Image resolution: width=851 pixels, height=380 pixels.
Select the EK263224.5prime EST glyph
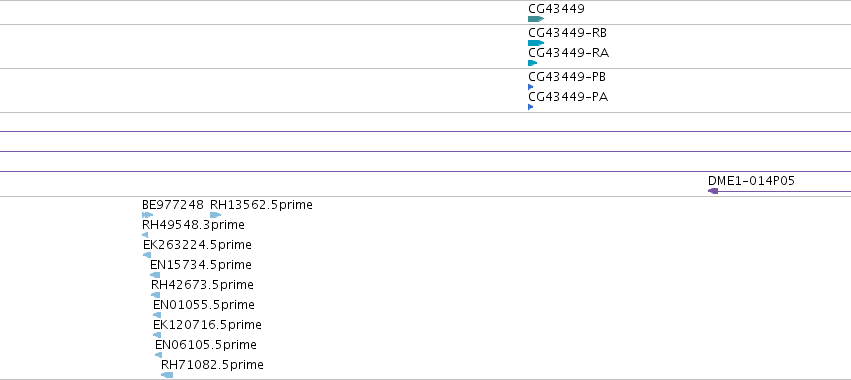point(147,255)
